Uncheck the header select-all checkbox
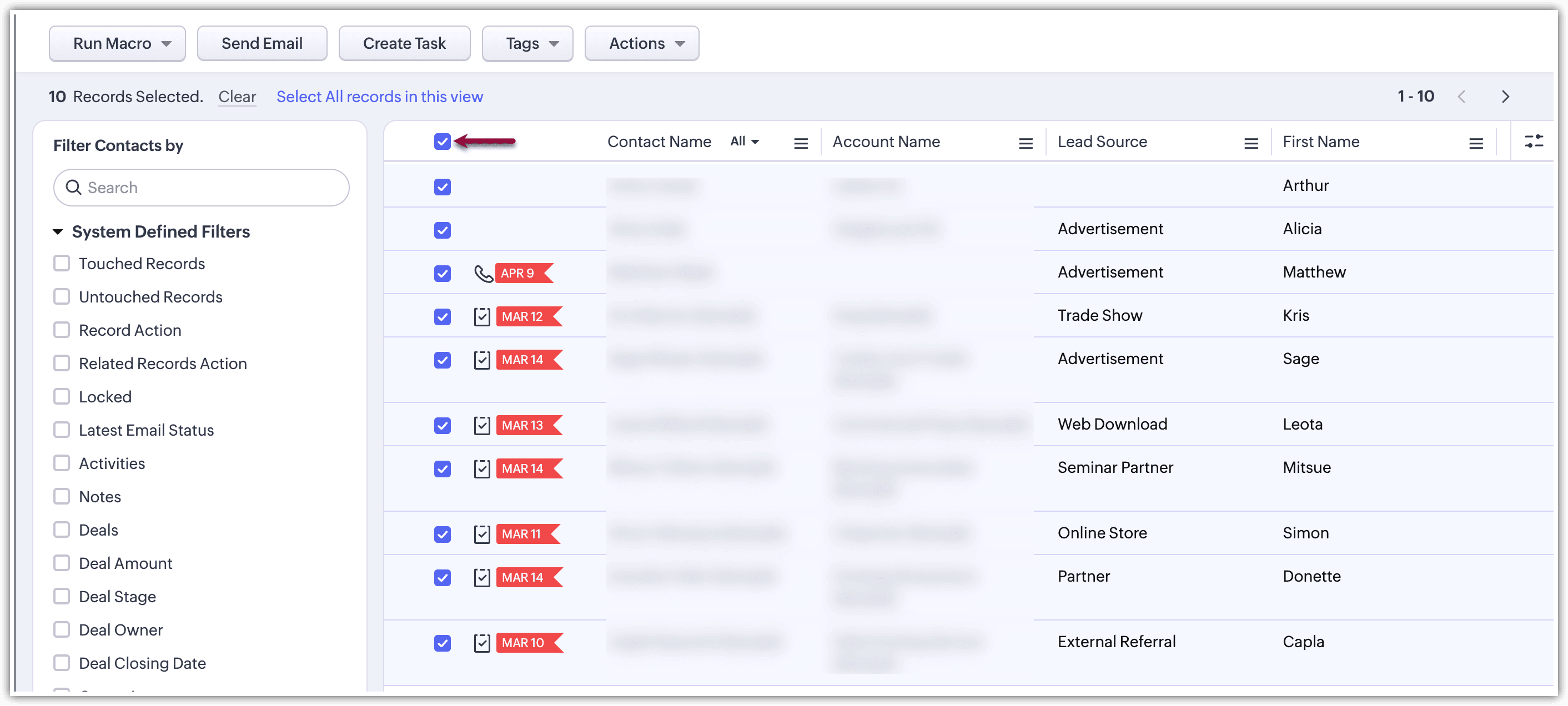 click(x=443, y=142)
